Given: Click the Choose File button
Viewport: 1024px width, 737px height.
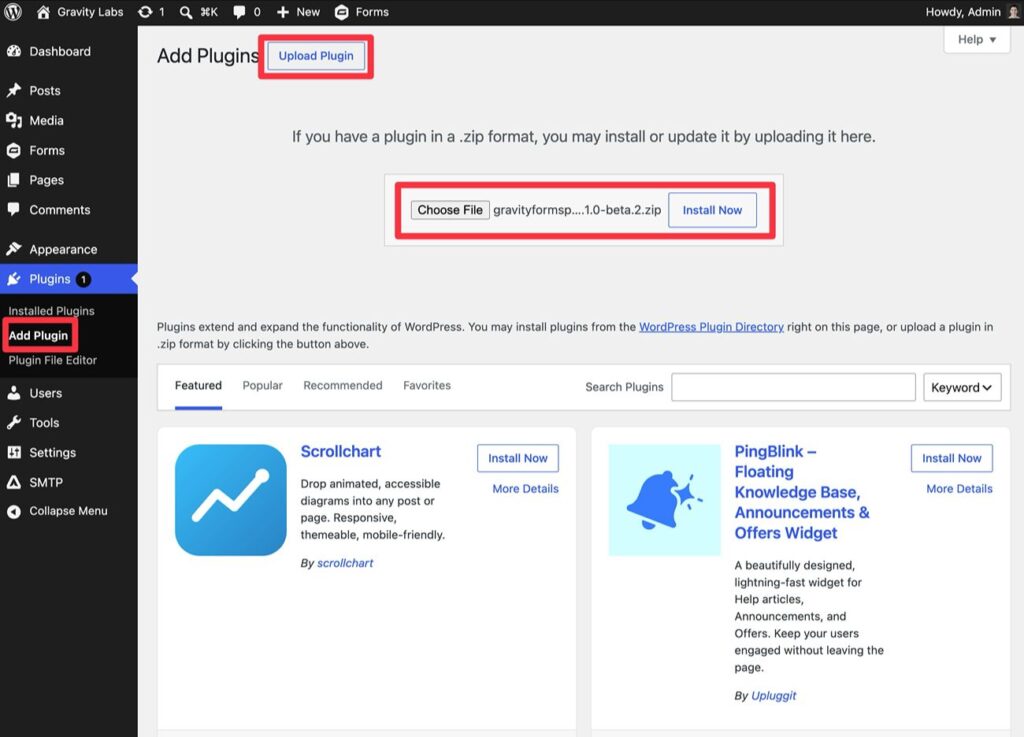Looking at the screenshot, I should pyautogui.click(x=450, y=210).
